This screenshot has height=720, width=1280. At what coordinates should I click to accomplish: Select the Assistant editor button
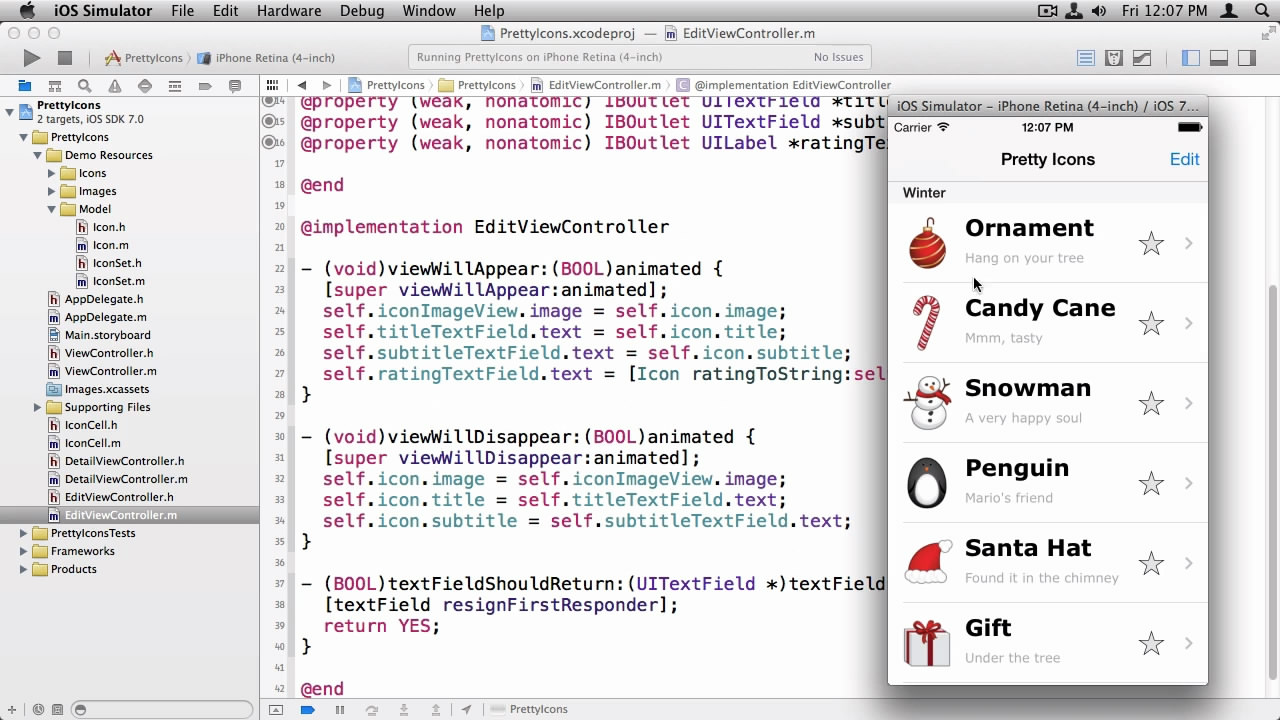tap(1114, 58)
